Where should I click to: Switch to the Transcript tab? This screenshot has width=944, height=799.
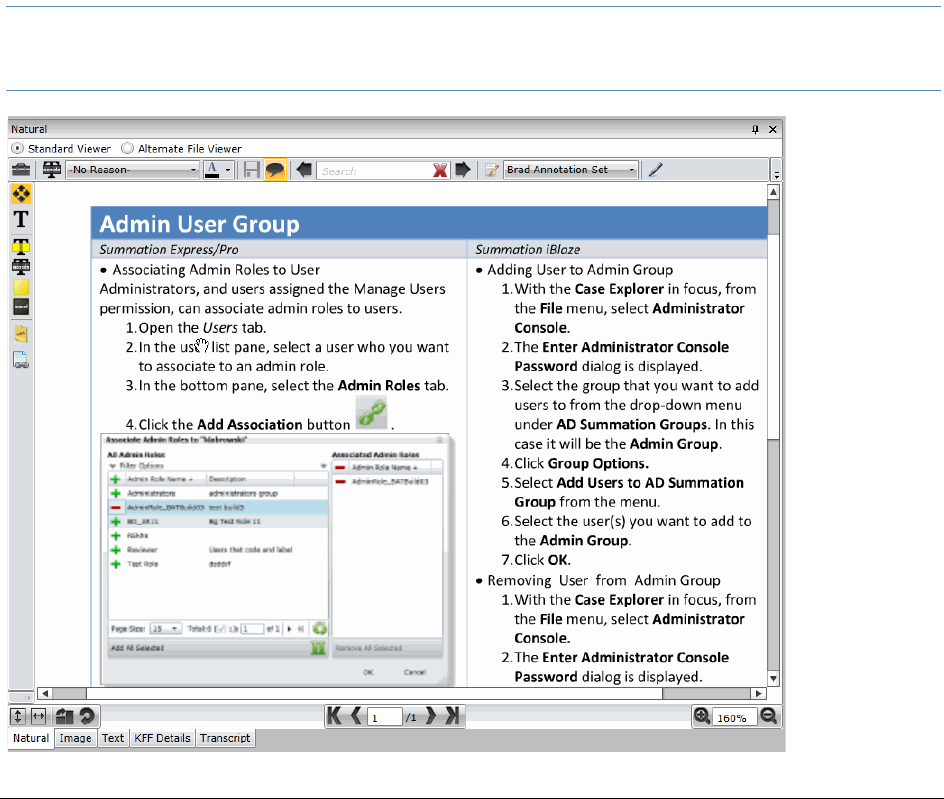[x=225, y=738]
